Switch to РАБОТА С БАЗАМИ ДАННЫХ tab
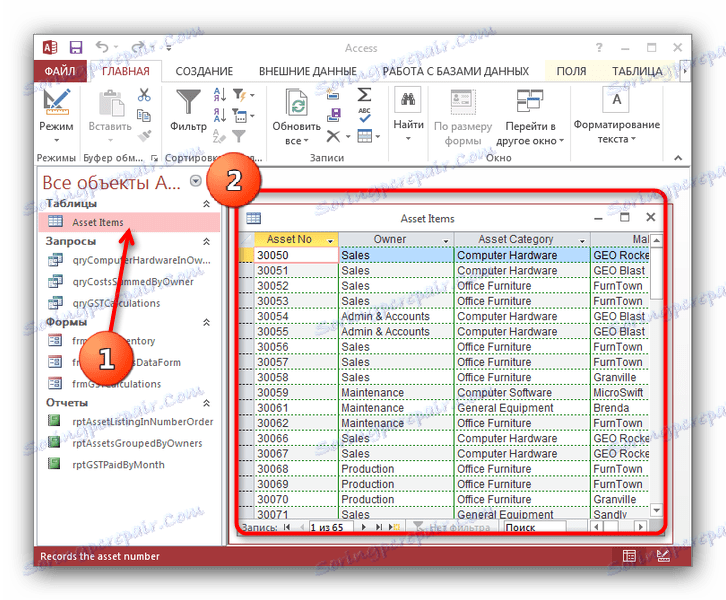 click(456, 71)
